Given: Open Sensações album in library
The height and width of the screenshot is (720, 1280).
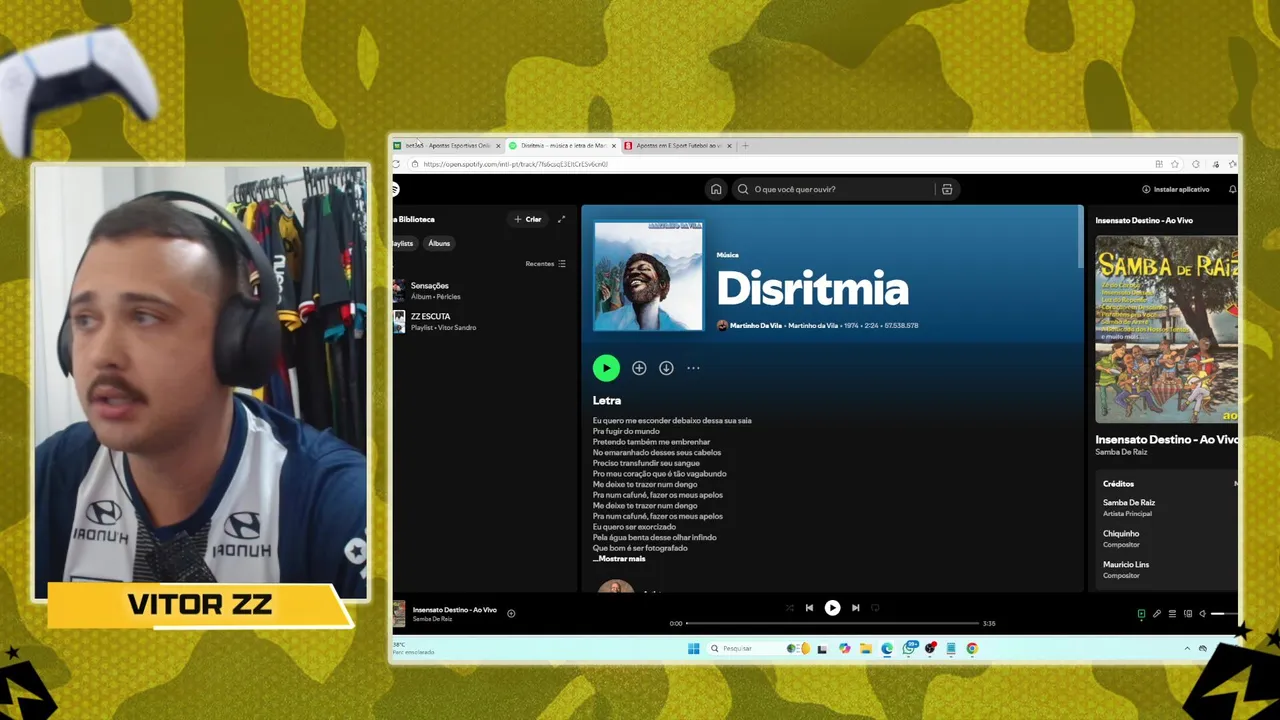Looking at the screenshot, I should click(480, 291).
